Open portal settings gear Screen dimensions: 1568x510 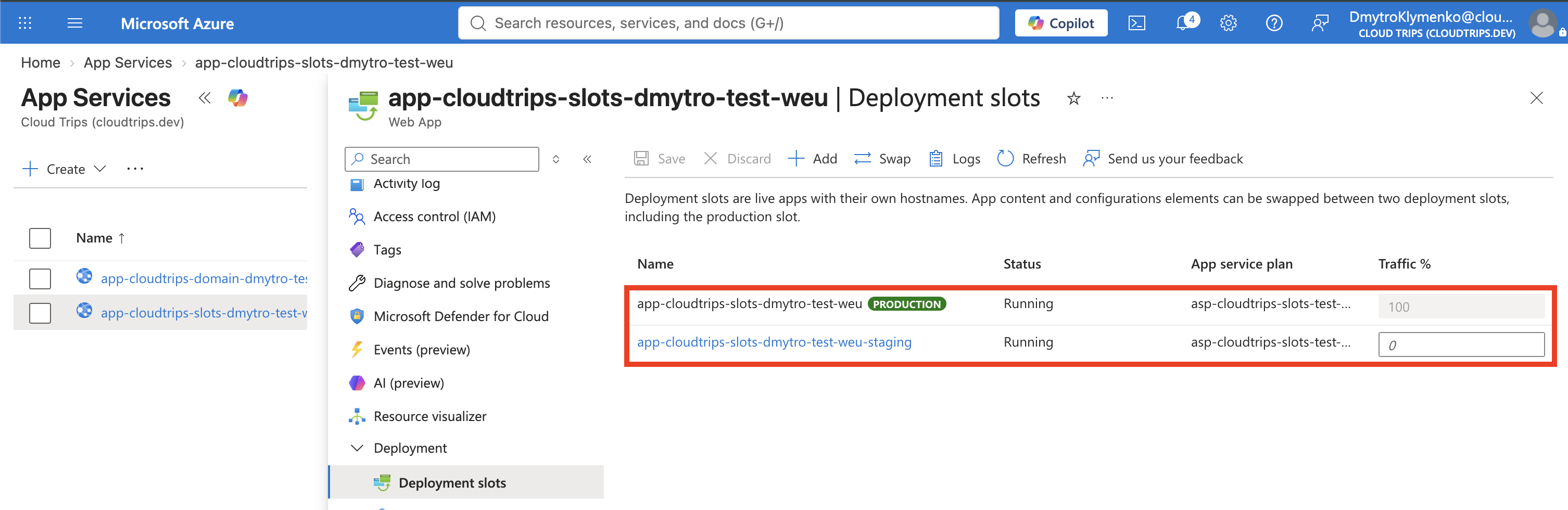1229,23
